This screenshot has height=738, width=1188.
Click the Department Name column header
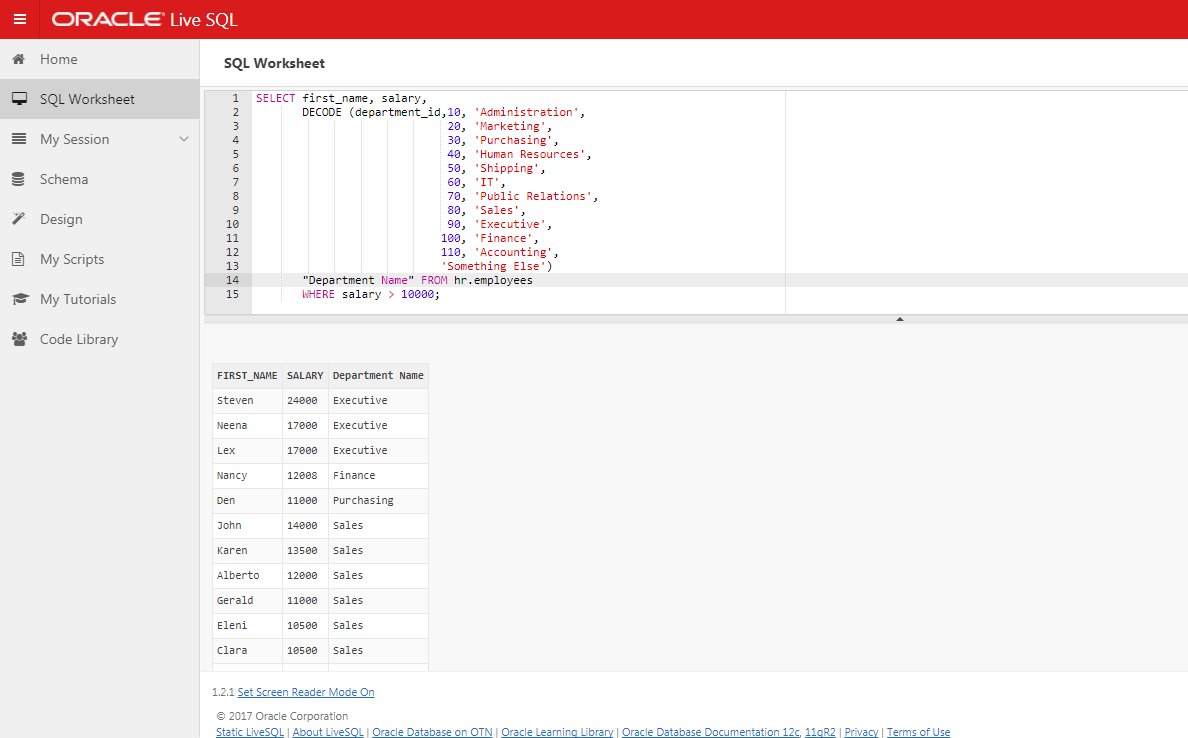[x=378, y=376]
